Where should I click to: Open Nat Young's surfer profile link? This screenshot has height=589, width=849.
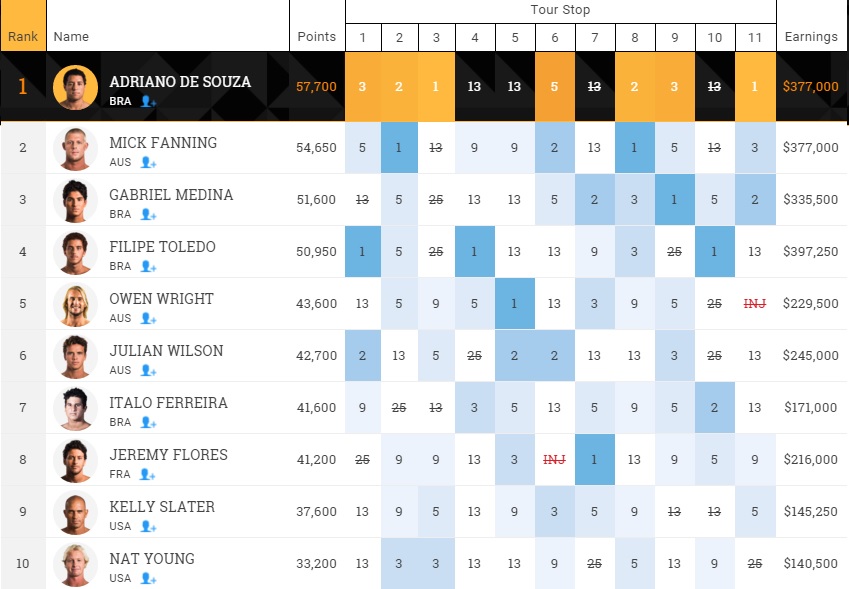click(152, 559)
